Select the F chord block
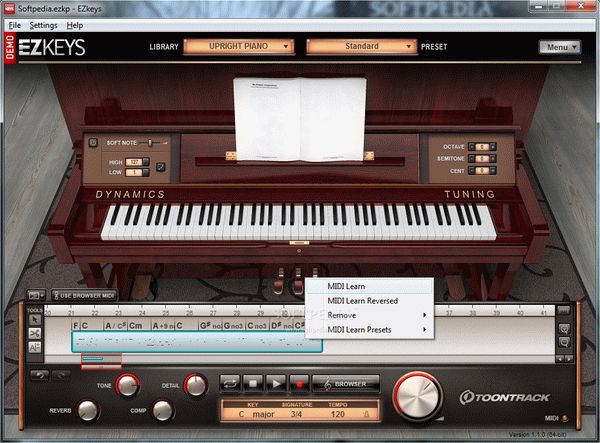Viewport: 600px width, 443px height. [76, 326]
